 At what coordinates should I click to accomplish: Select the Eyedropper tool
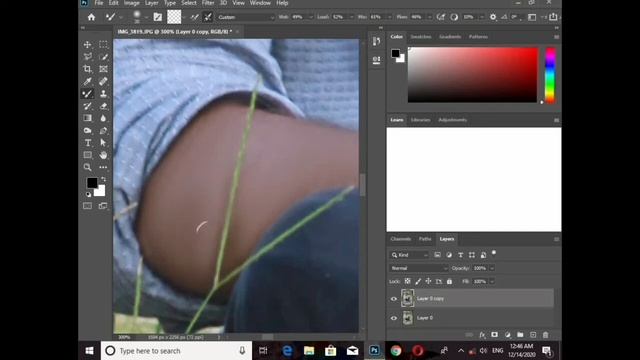pyautogui.click(x=87, y=81)
